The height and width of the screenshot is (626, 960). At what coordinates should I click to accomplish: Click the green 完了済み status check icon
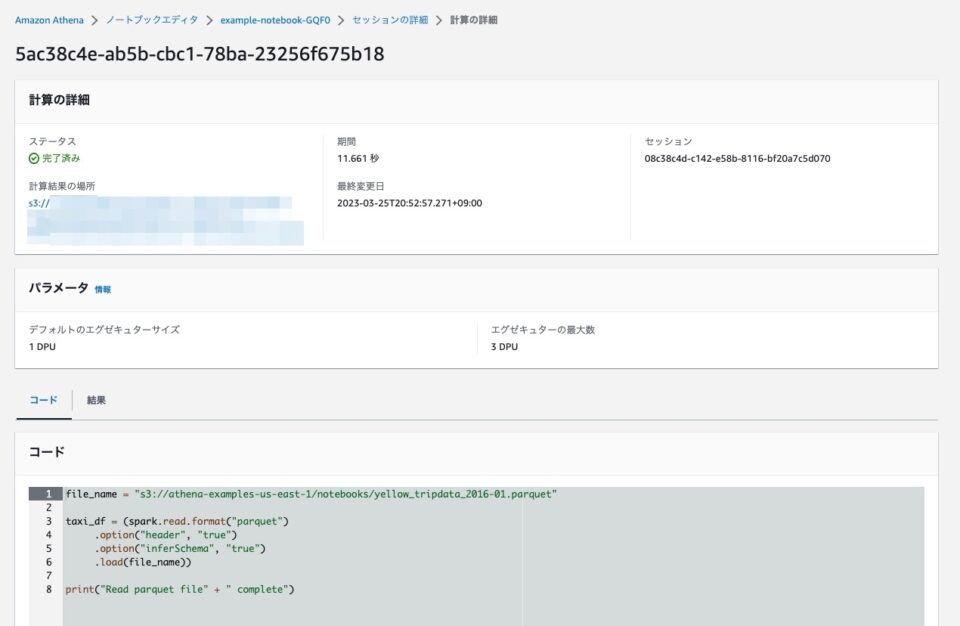(x=34, y=159)
